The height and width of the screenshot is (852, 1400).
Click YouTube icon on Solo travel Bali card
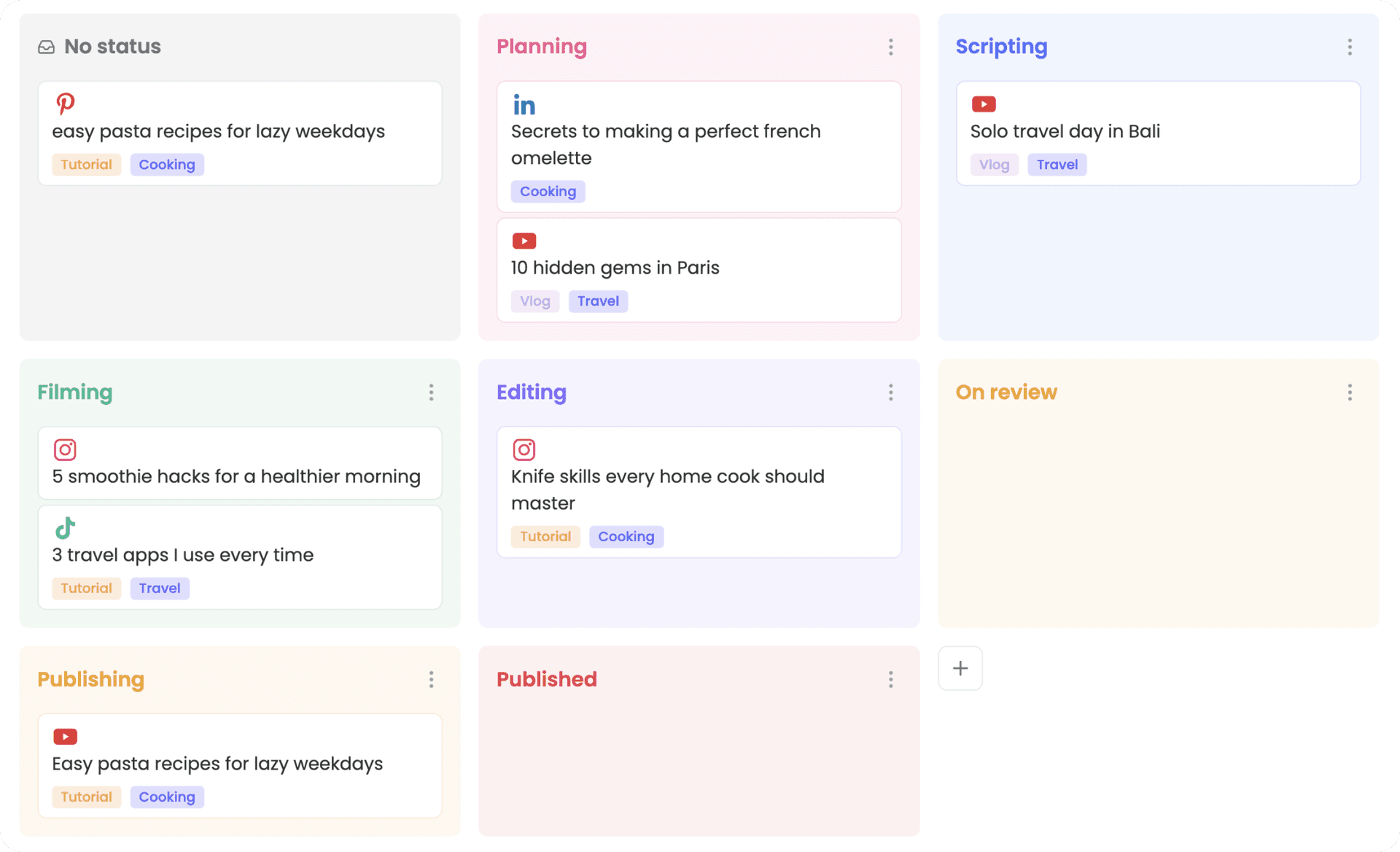[984, 104]
